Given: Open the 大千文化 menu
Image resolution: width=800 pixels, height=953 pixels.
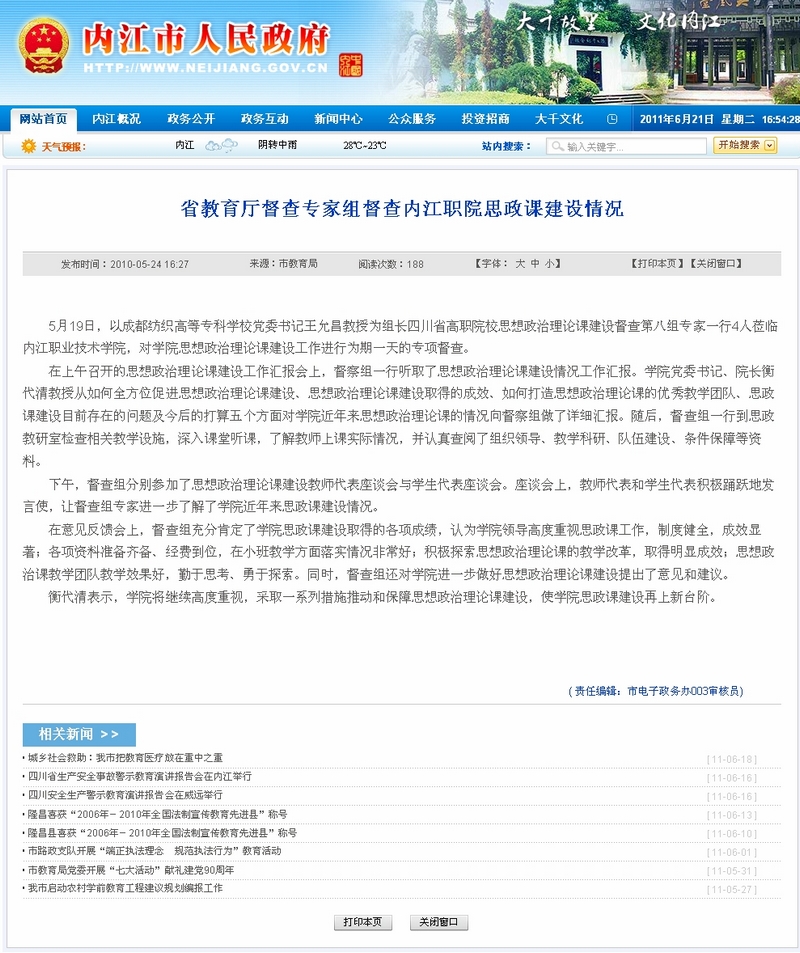Looking at the screenshot, I should pyautogui.click(x=559, y=119).
